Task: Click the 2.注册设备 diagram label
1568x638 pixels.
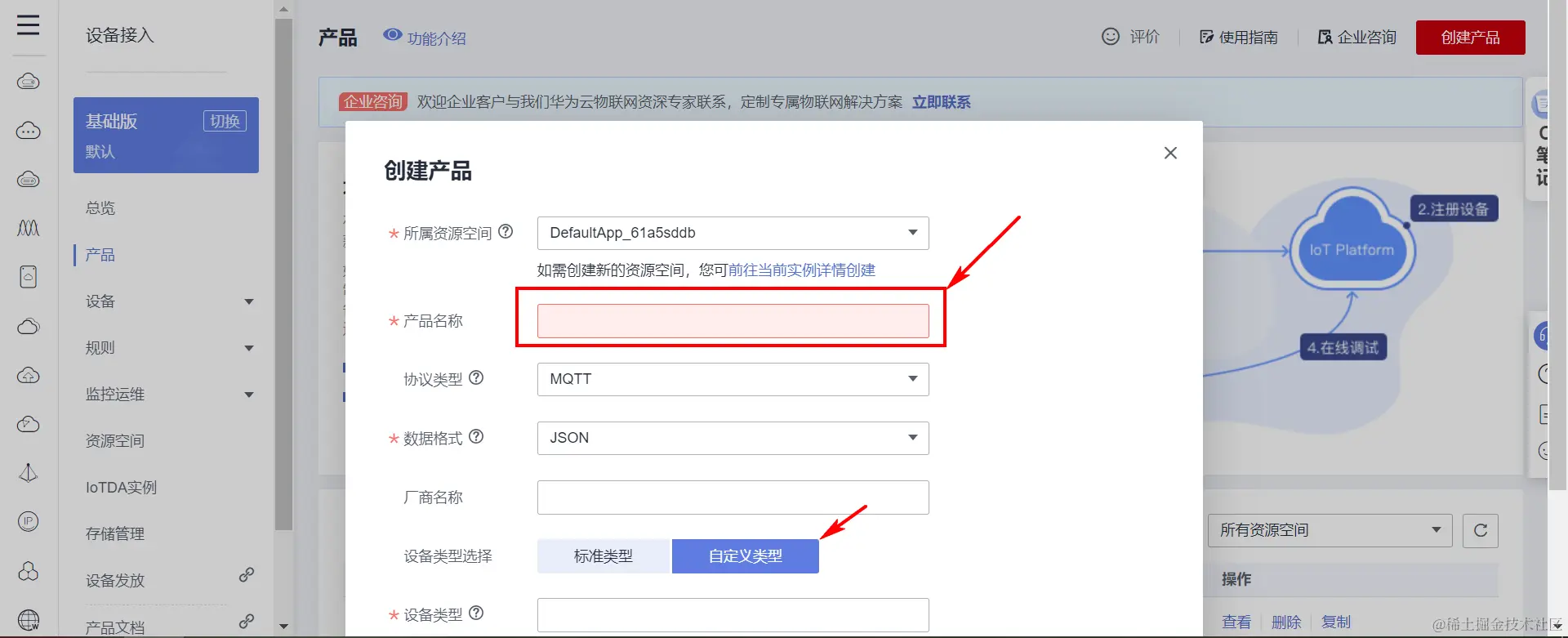Action: (x=1454, y=209)
